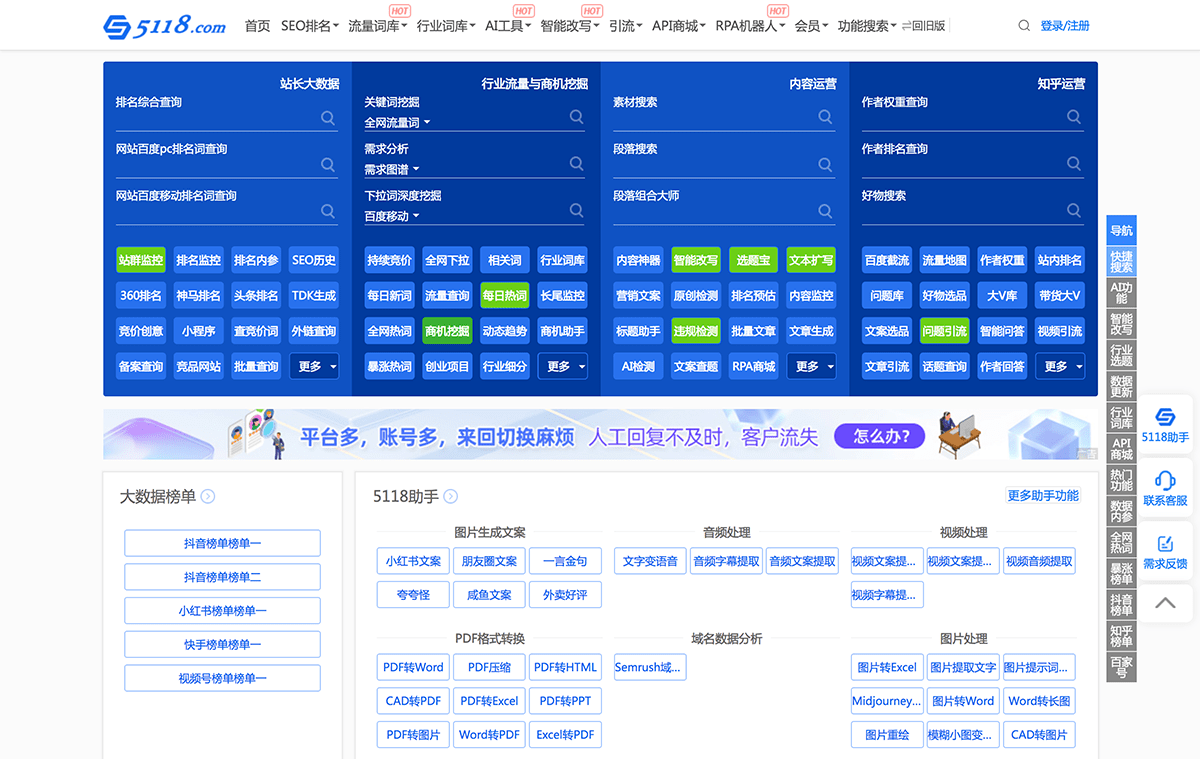Click the arrow icon next to 大数据榜单

(x=208, y=497)
